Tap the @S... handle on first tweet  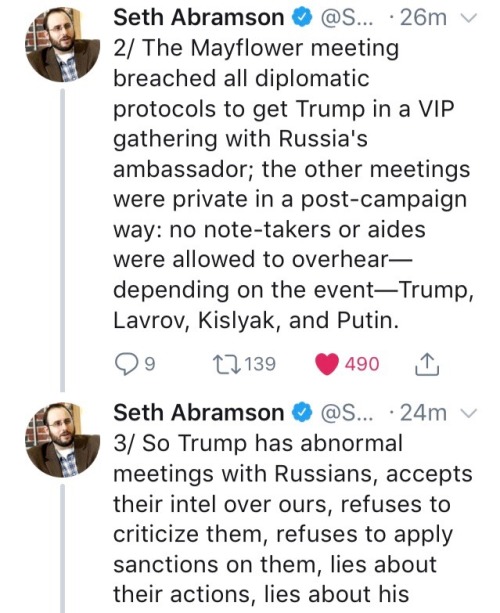(x=348, y=18)
